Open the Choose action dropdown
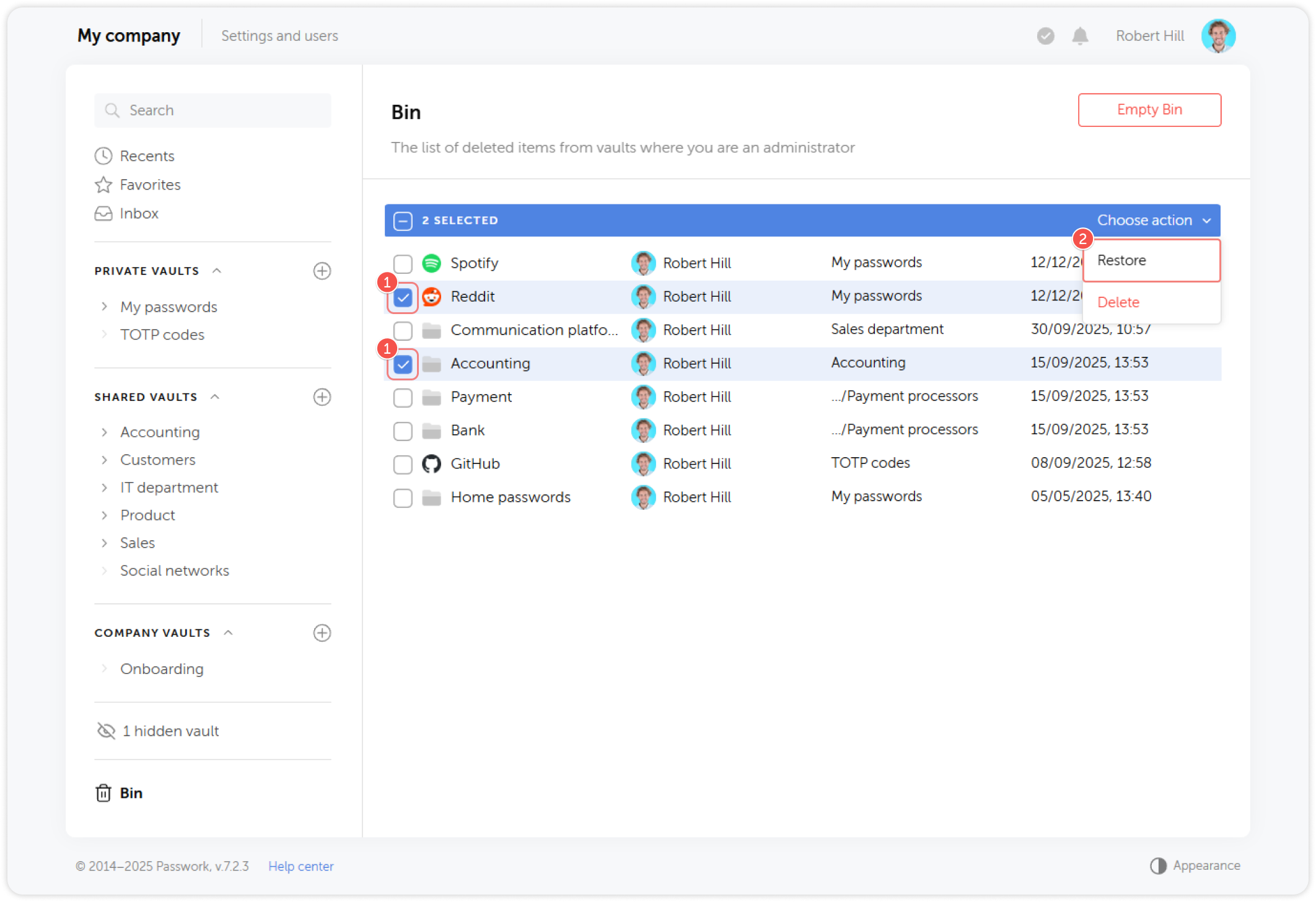 pos(1153,221)
